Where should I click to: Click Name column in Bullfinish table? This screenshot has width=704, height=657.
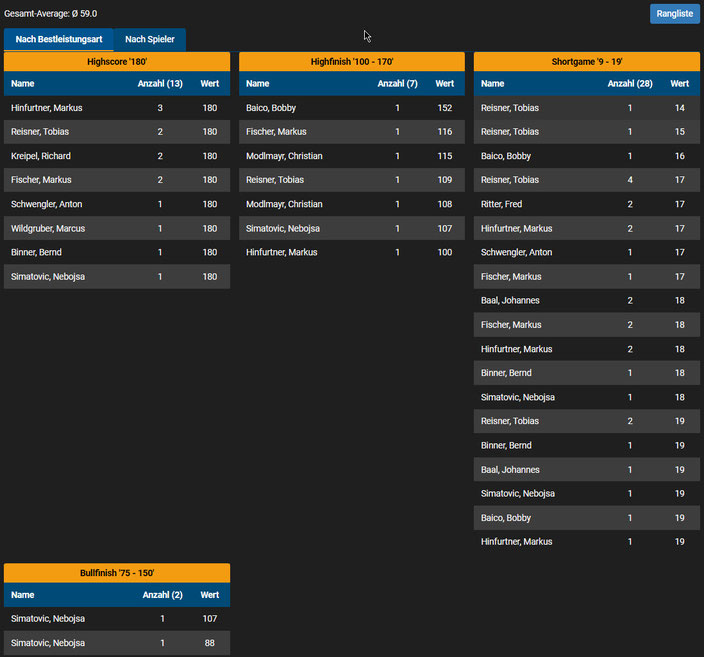[22, 595]
